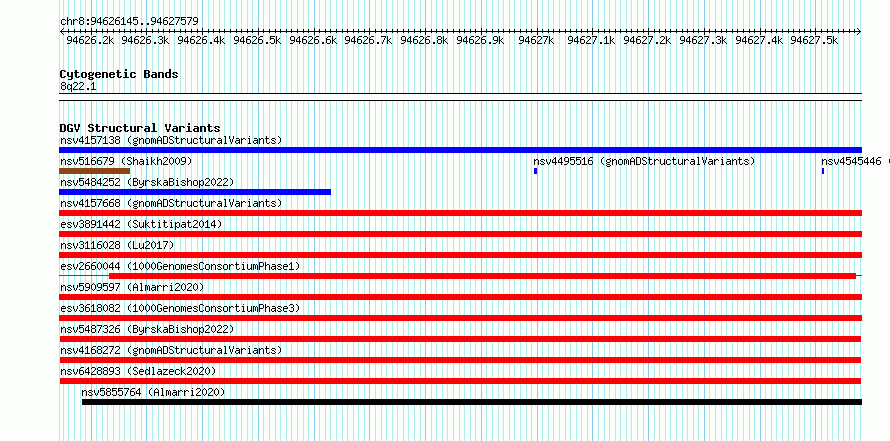The image size is (890, 441).
Task: Click the Cytogenetic Bands track title
Action: point(119,74)
